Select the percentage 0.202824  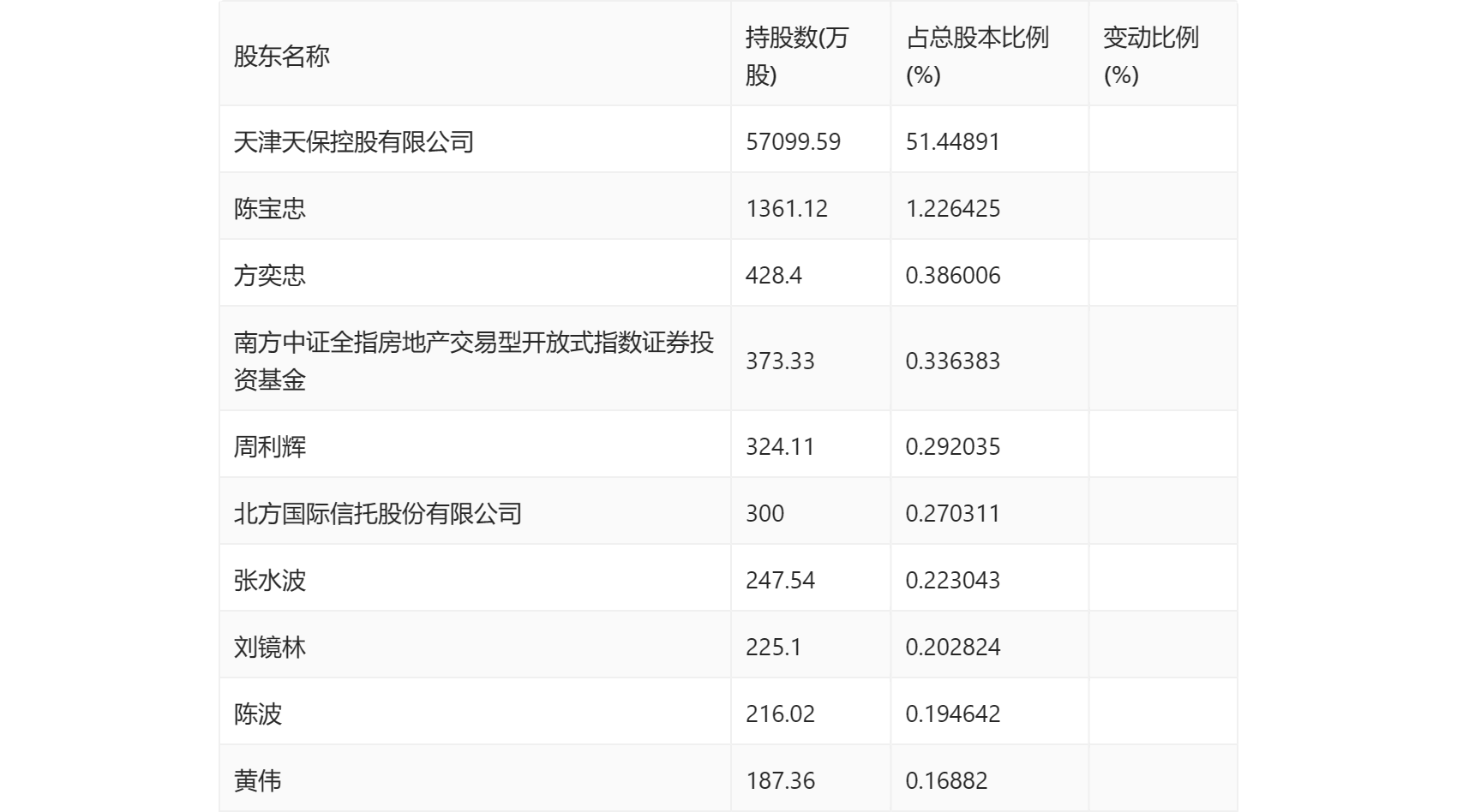click(x=953, y=648)
